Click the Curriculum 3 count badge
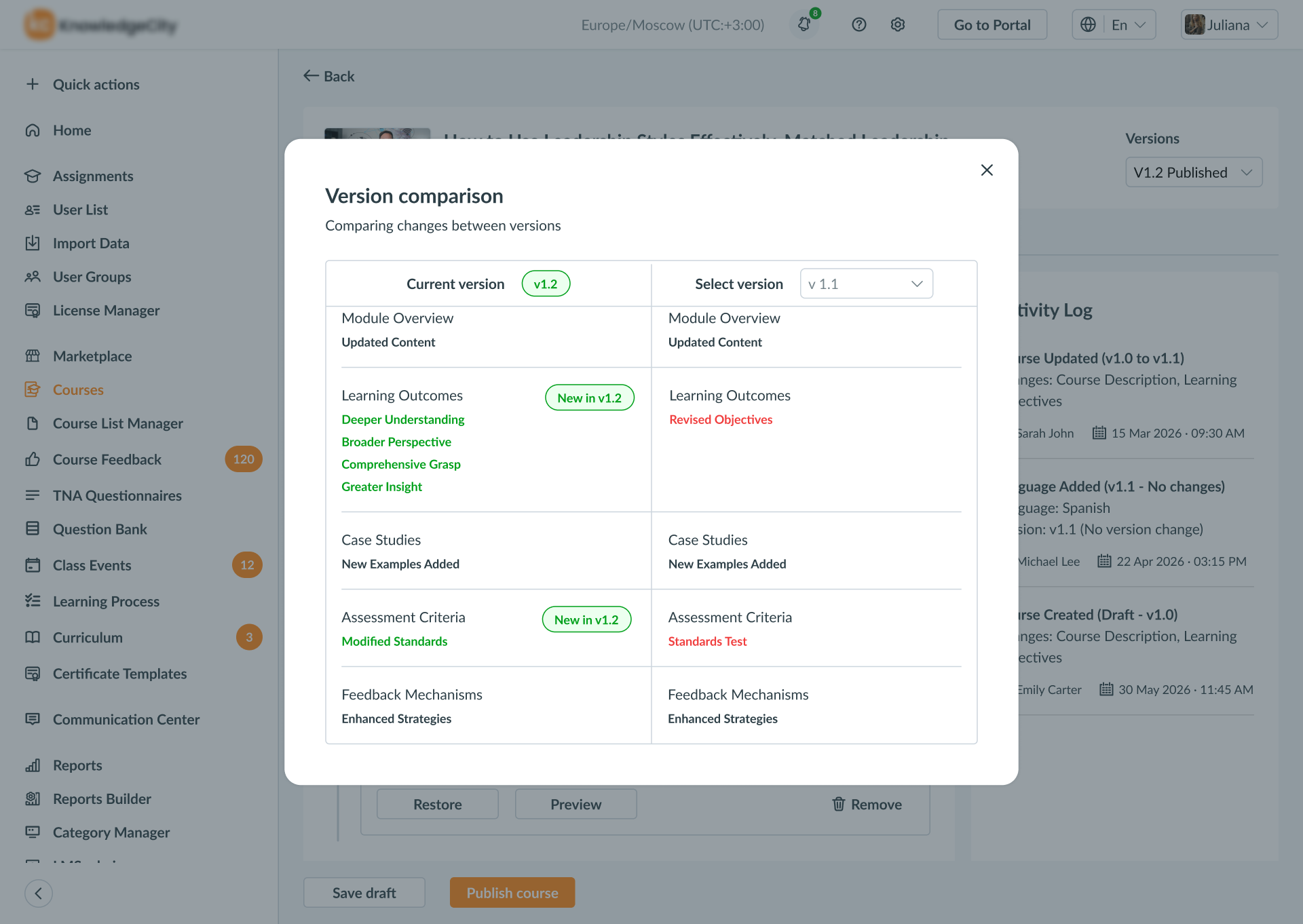 249,637
